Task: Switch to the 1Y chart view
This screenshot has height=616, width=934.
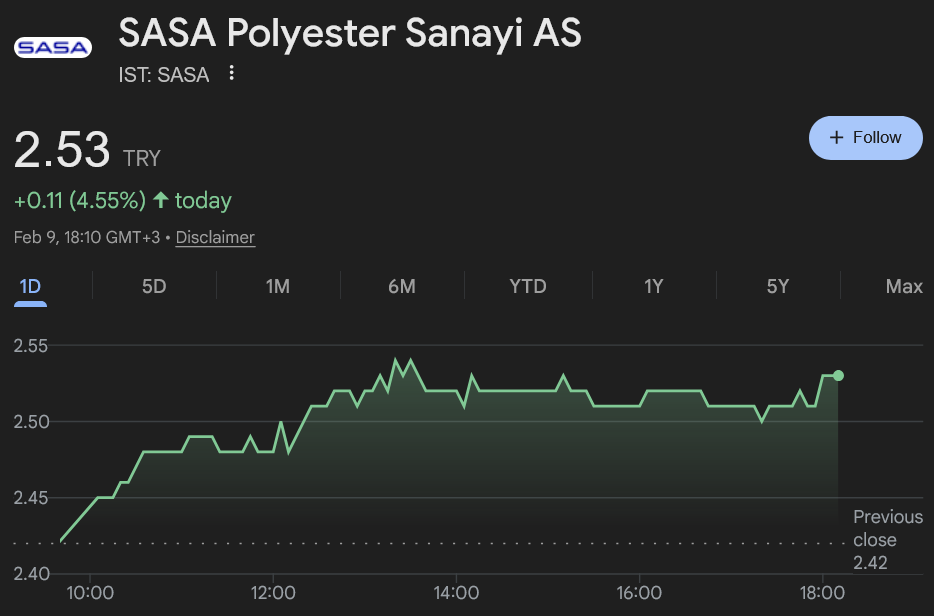Action: pos(653,287)
